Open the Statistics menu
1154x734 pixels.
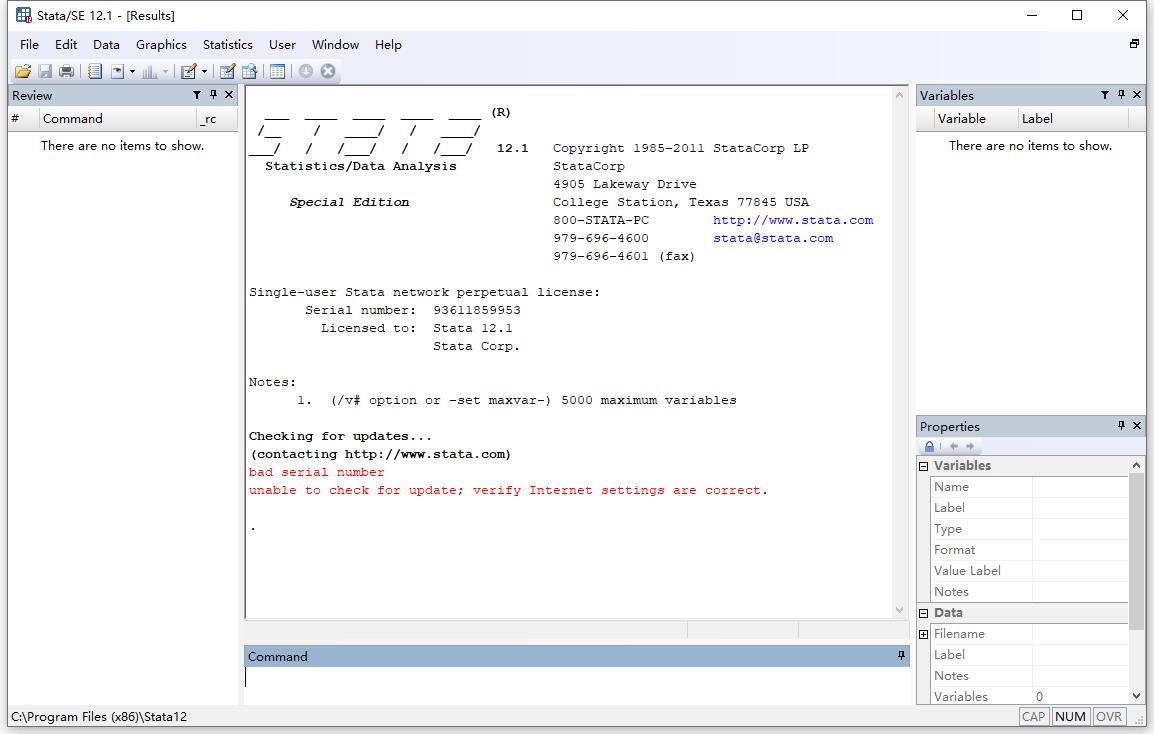pos(227,44)
